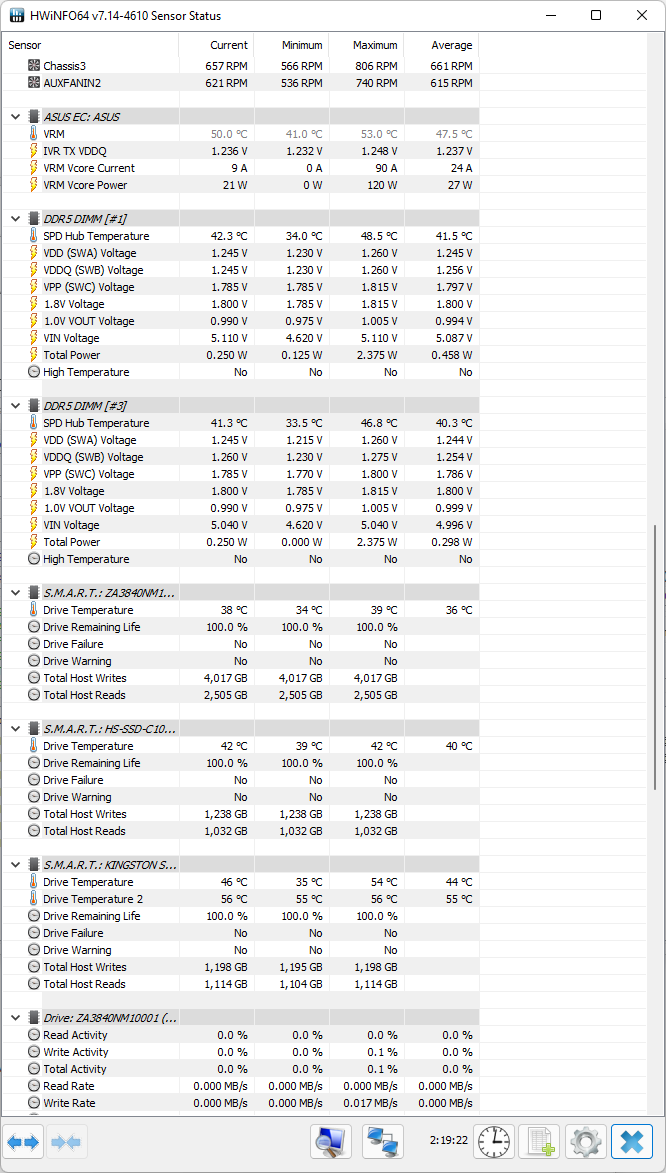
Task: Click the Read Activity circle icon
Action: pyautogui.click(x=34, y=1035)
